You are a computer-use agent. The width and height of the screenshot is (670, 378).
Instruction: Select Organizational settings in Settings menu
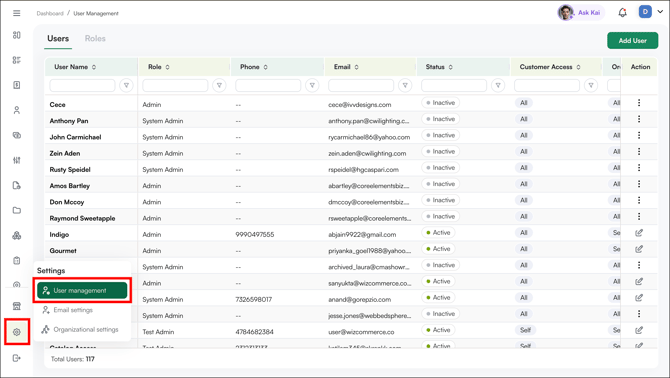pos(80,329)
